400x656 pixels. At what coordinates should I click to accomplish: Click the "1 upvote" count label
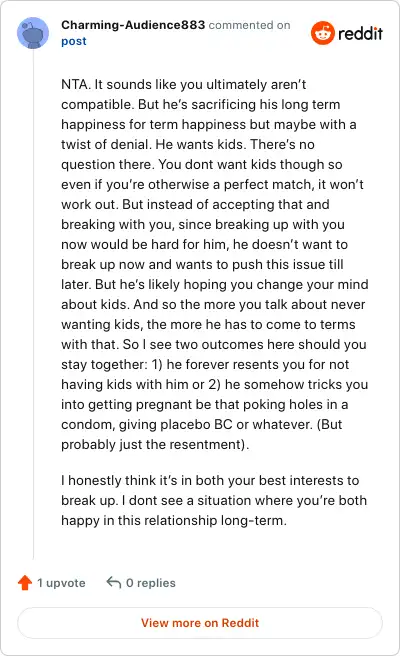[x=61, y=583]
